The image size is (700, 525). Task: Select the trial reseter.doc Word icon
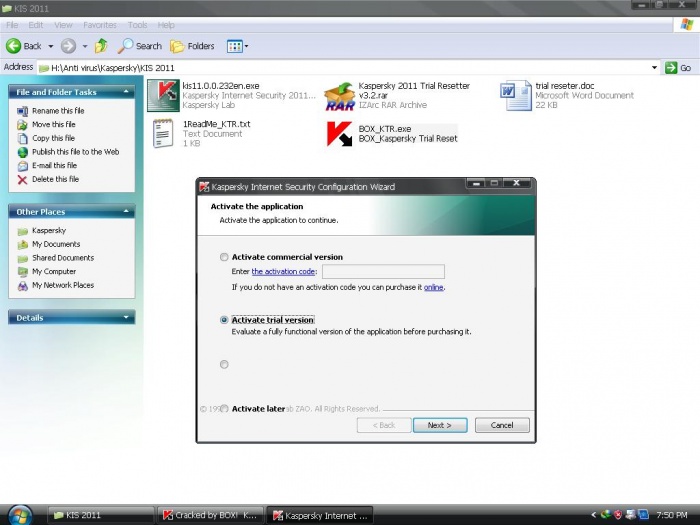click(516, 96)
